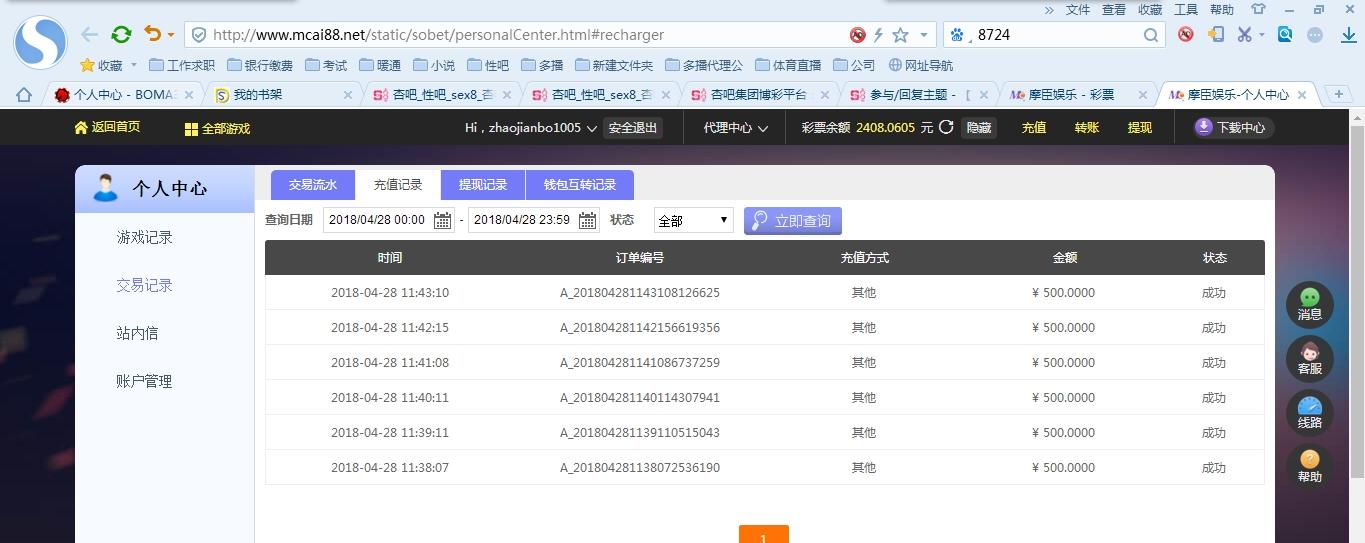Click the 立即查询 search button
The height and width of the screenshot is (543, 1365).
(x=792, y=220)
